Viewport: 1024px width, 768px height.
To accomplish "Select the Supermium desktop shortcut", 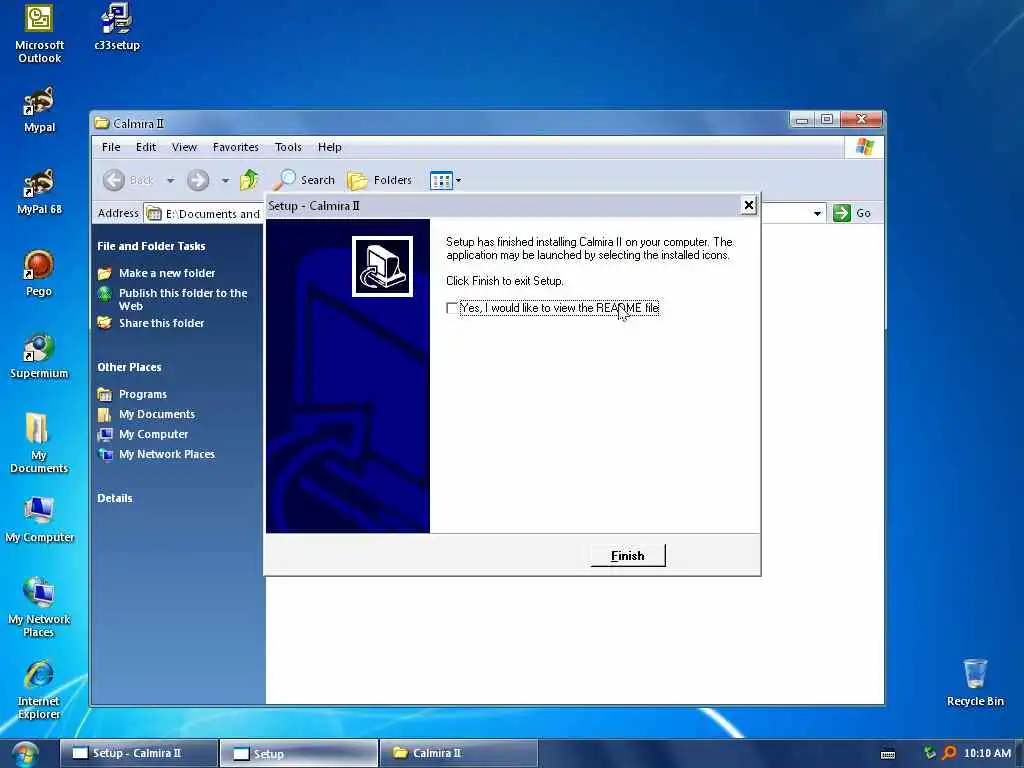I will pyautogui.click(x=39, y=355).
